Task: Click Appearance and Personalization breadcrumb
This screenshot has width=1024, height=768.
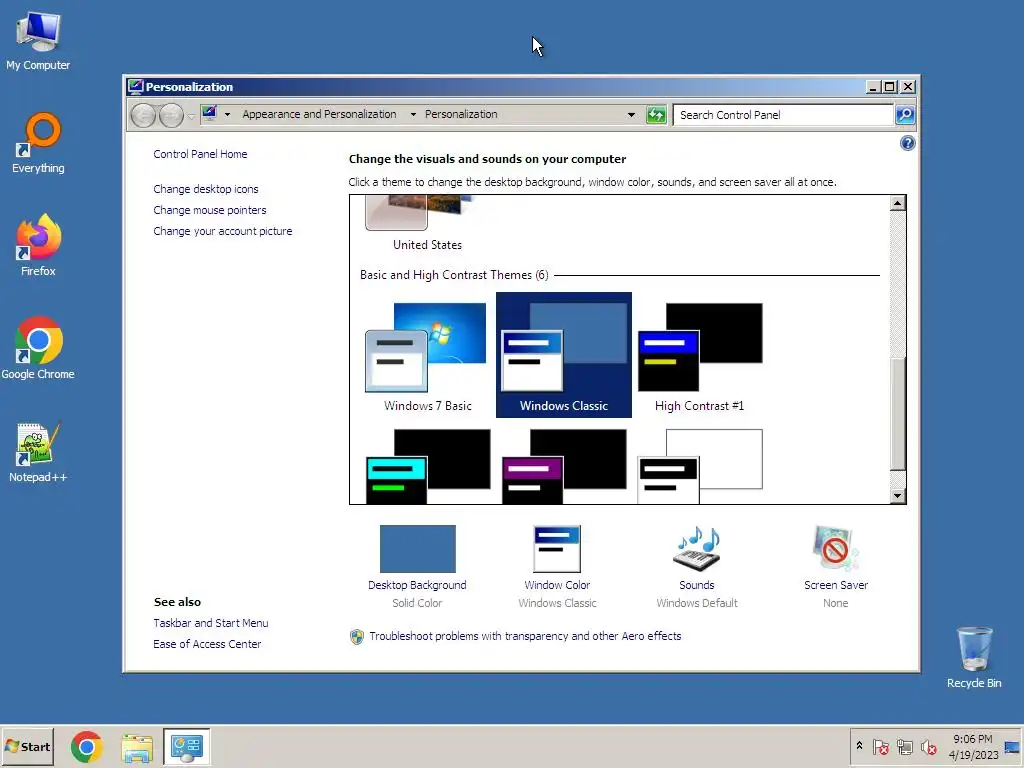Action: pos(319,114)
